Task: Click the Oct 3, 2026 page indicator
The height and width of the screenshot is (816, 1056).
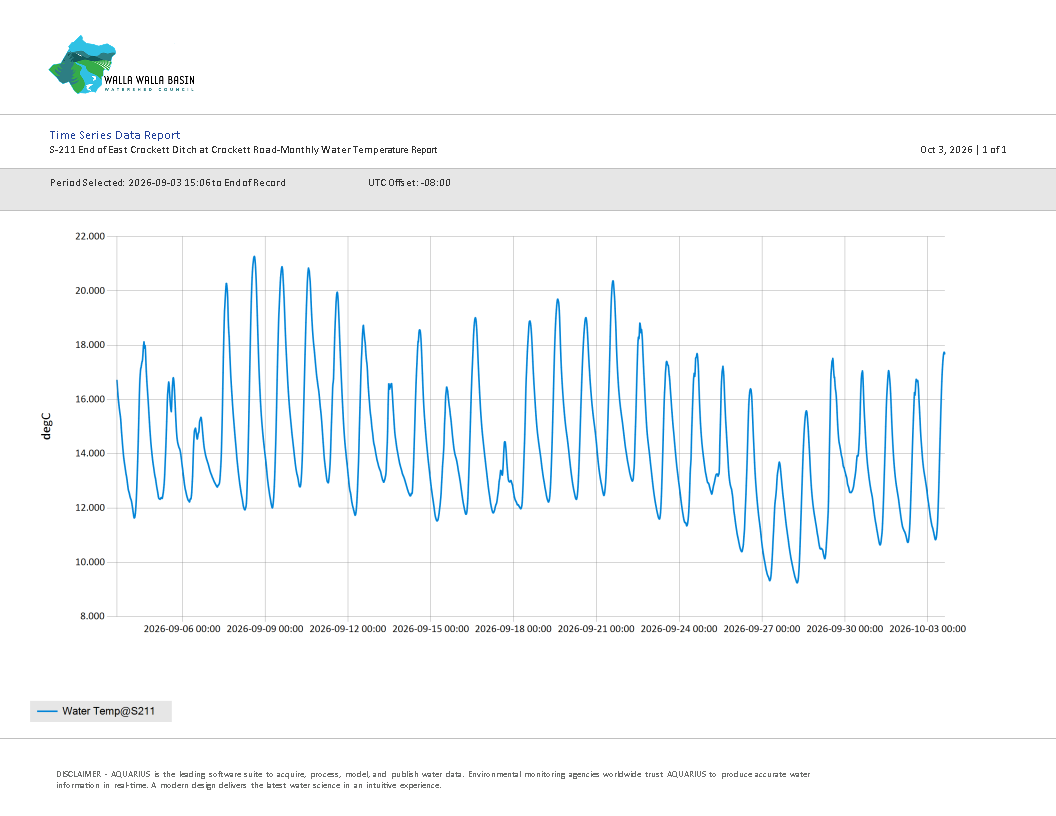Action: click(963, 149)
